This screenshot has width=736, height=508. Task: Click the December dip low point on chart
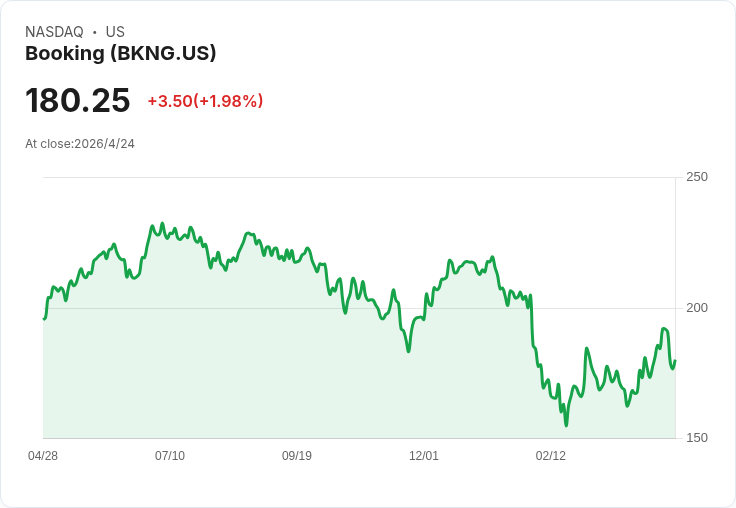(408, 351)
